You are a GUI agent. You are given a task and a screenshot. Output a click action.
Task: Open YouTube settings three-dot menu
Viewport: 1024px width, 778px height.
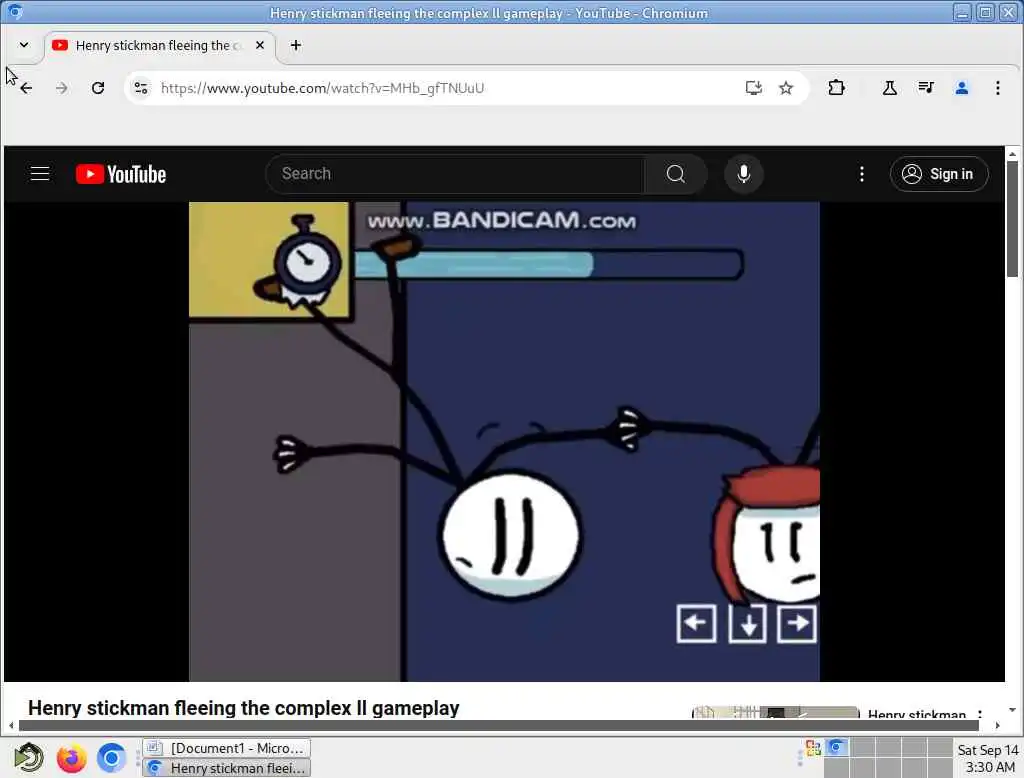point(861,174)
